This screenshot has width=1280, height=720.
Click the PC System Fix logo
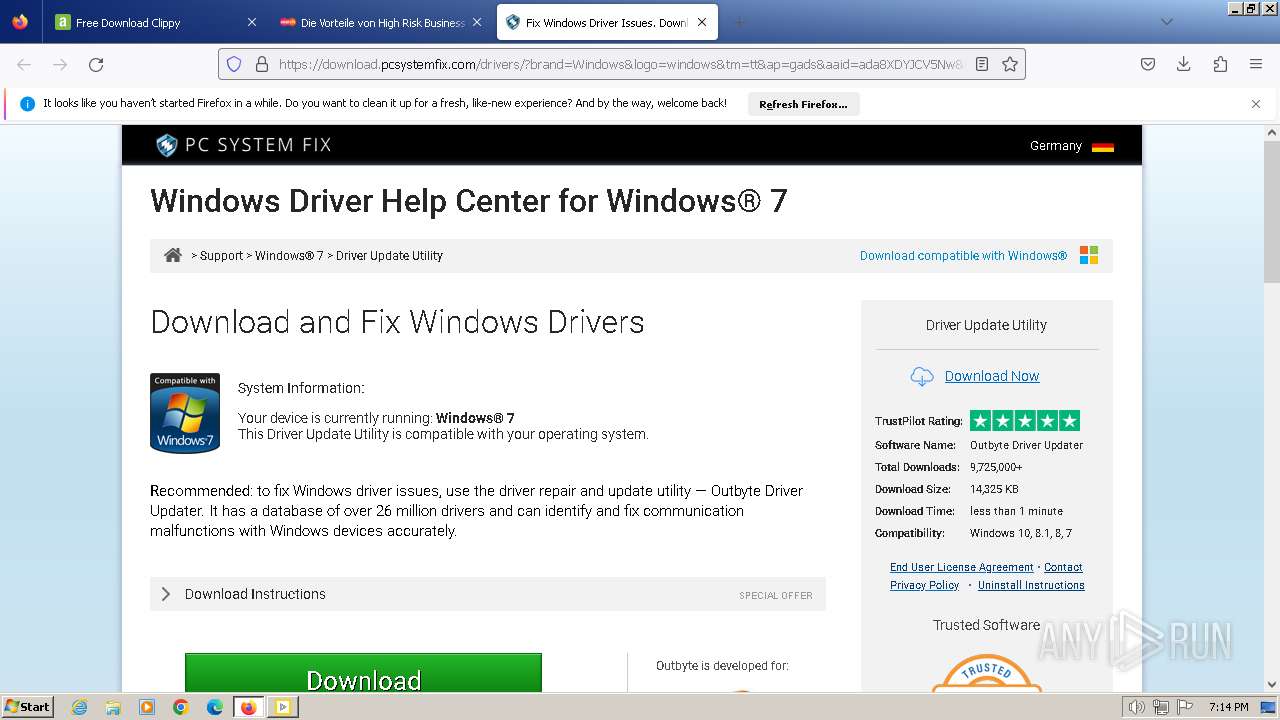tap(243, 145)
